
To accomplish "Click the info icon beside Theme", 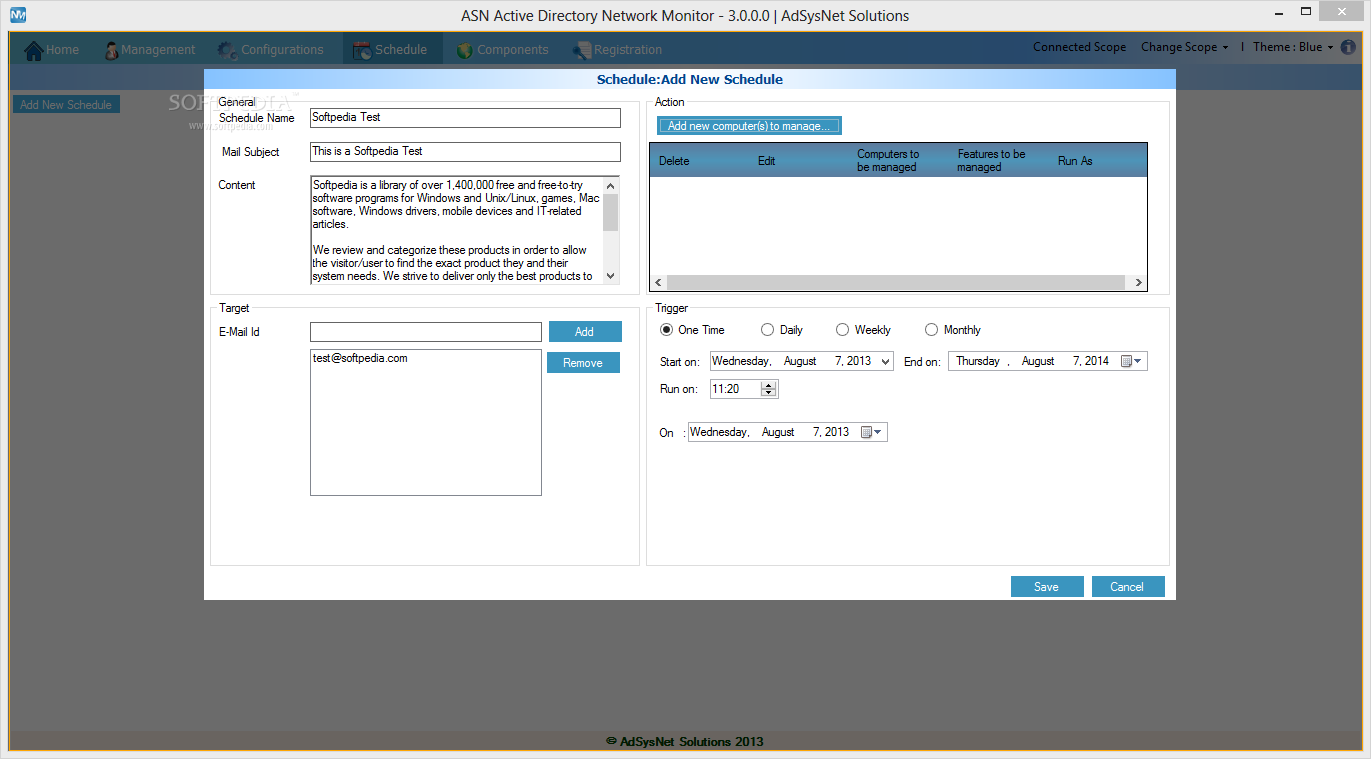I will pyautogui.click(x=1348, y=47).
